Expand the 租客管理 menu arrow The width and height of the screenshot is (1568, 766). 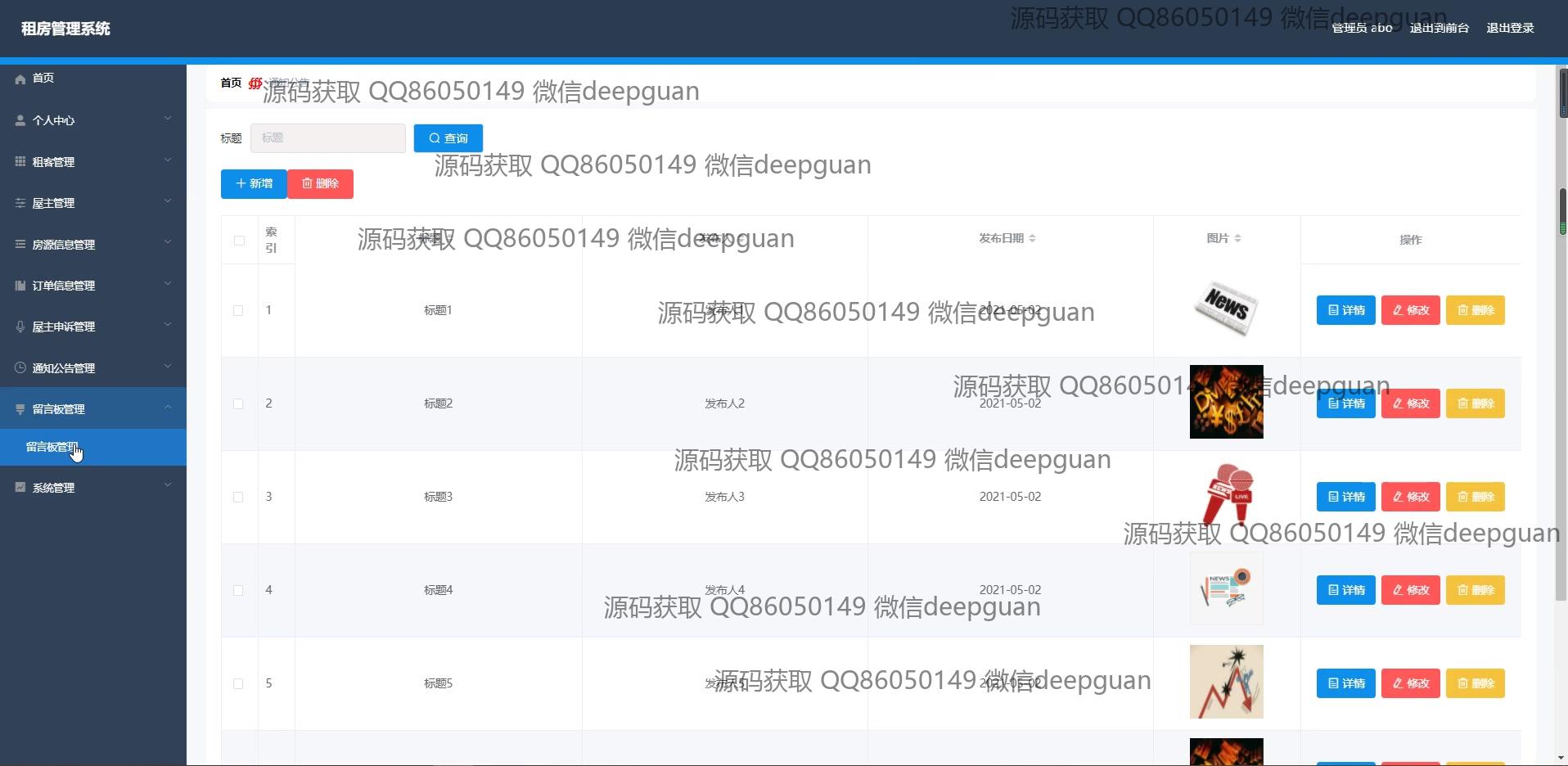point(168,160)
